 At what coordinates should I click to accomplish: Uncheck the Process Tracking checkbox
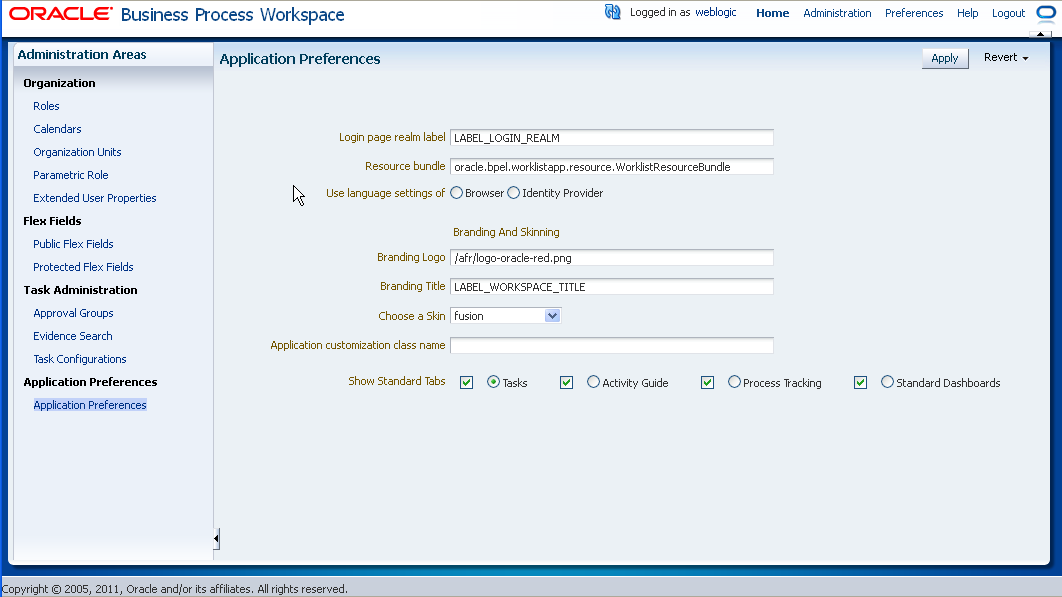(707, 383)
